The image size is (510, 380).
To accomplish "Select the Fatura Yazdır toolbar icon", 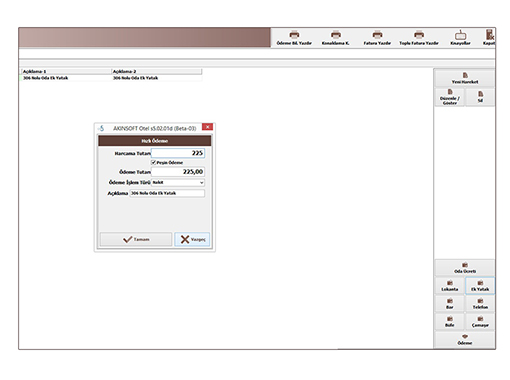I will [x=377, y=35].
